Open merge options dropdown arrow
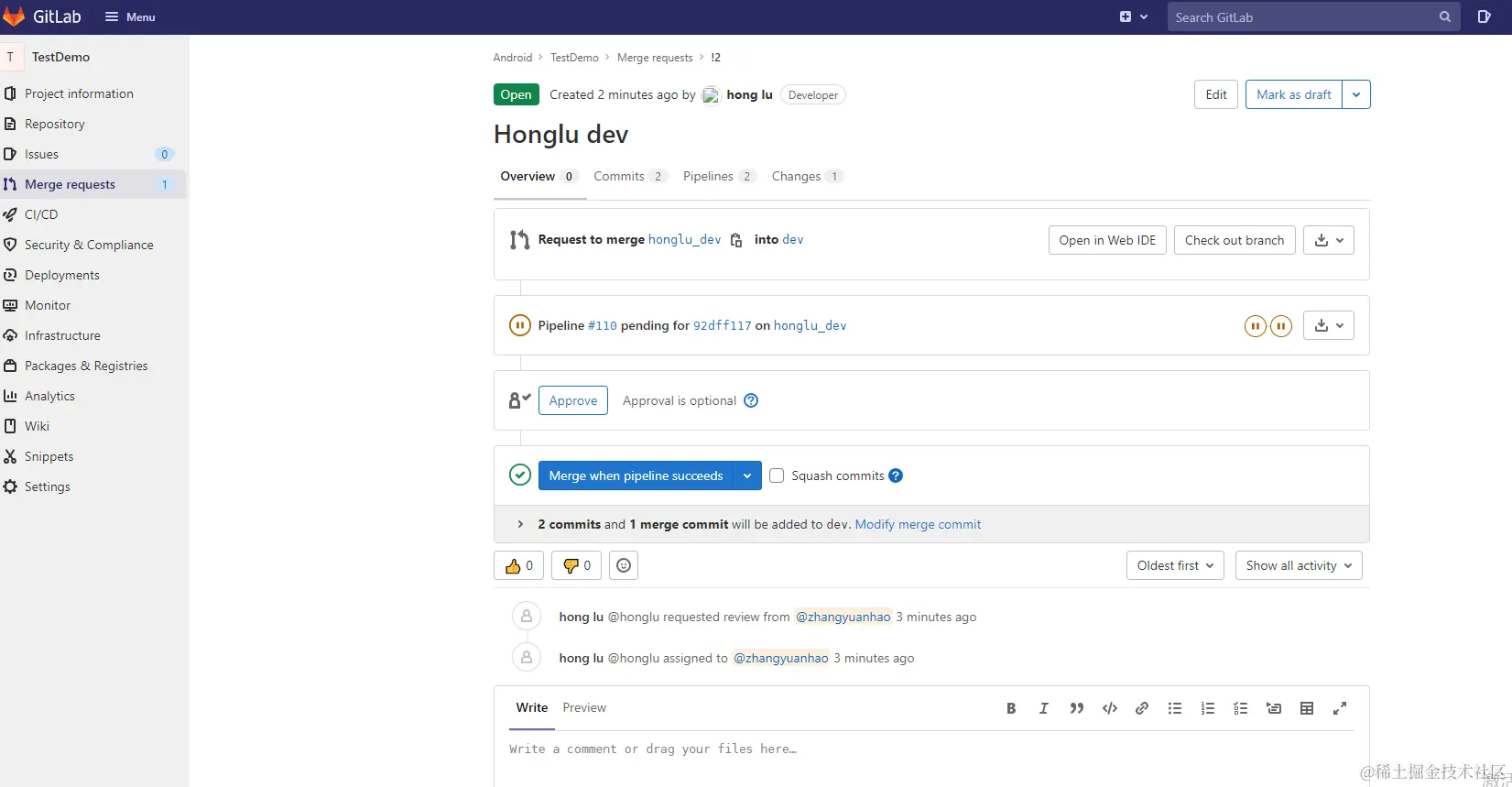The width and height of the screenshot is (1512, 787). point(747,475)
